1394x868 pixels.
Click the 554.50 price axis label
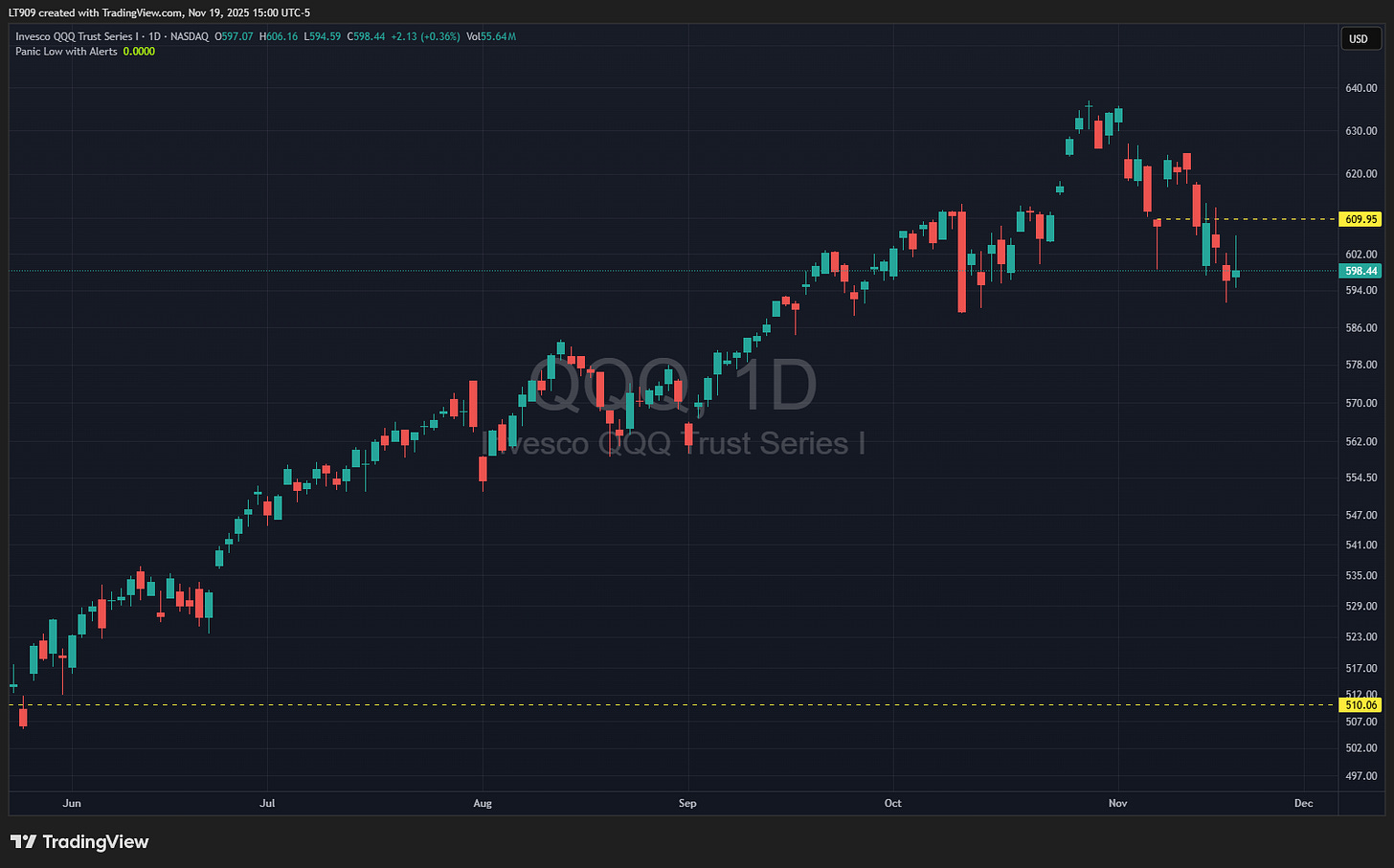(1361, 478)
